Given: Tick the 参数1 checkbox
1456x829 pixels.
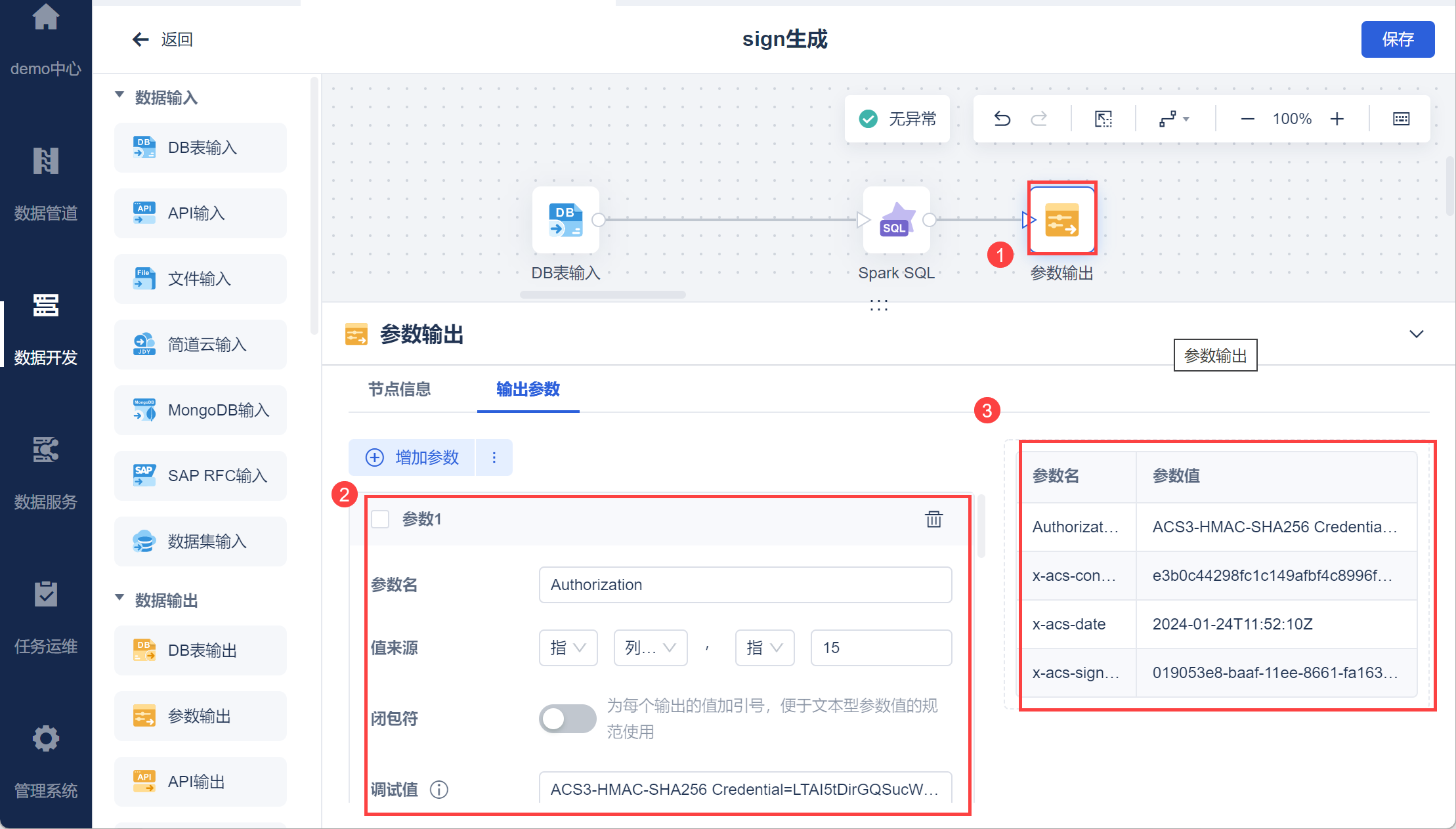Looking at the screenshot, I should point(381,519).
